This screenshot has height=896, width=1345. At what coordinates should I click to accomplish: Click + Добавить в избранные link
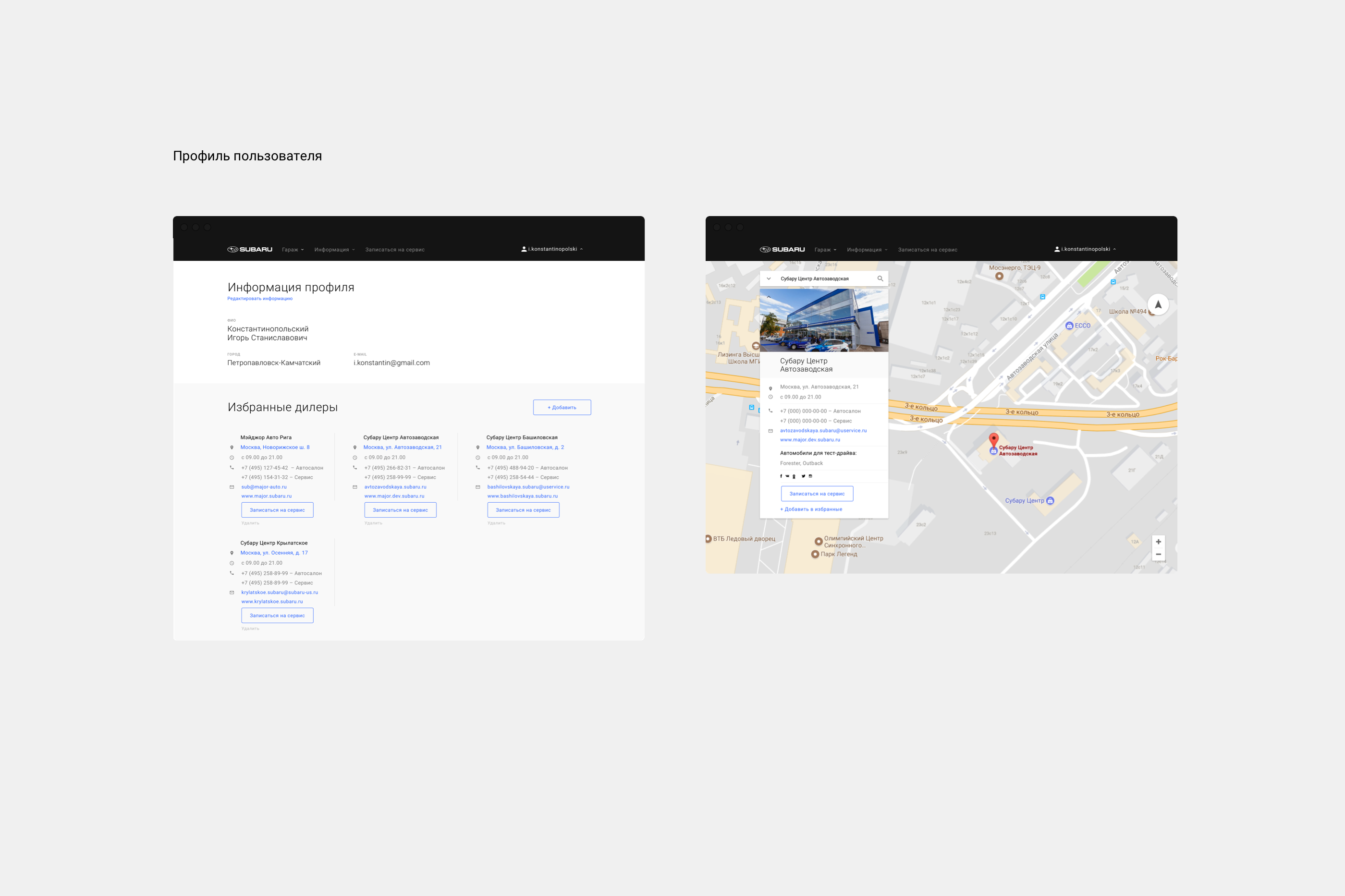coord(811,509)
